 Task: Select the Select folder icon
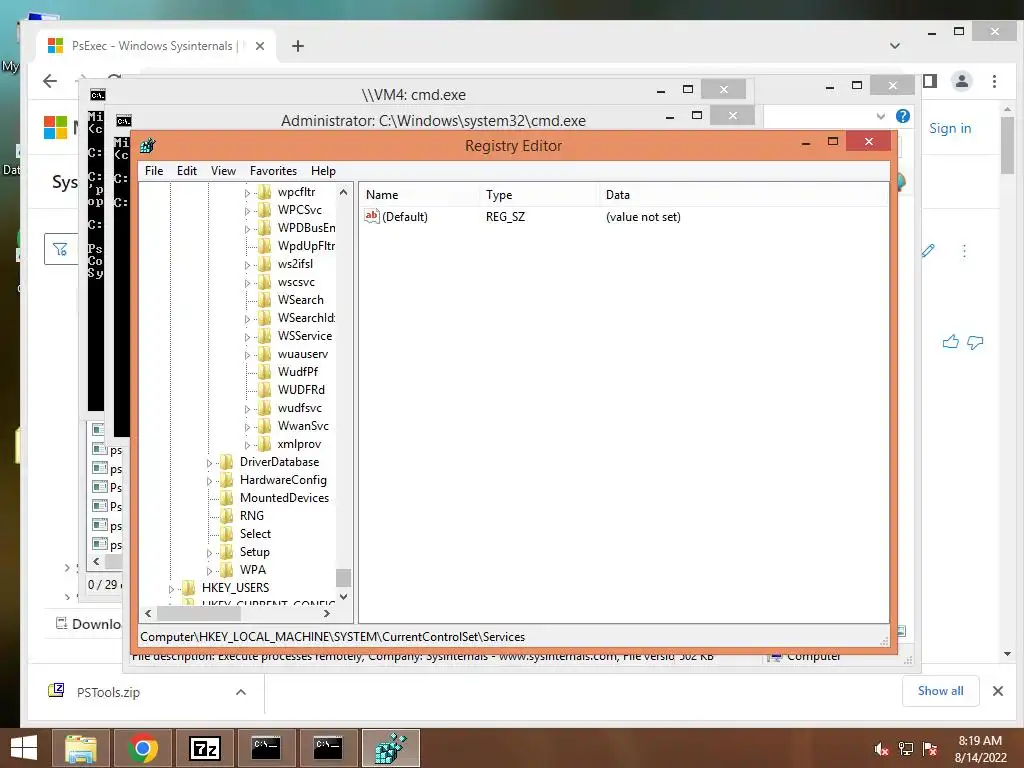click(x=227, y=534)
